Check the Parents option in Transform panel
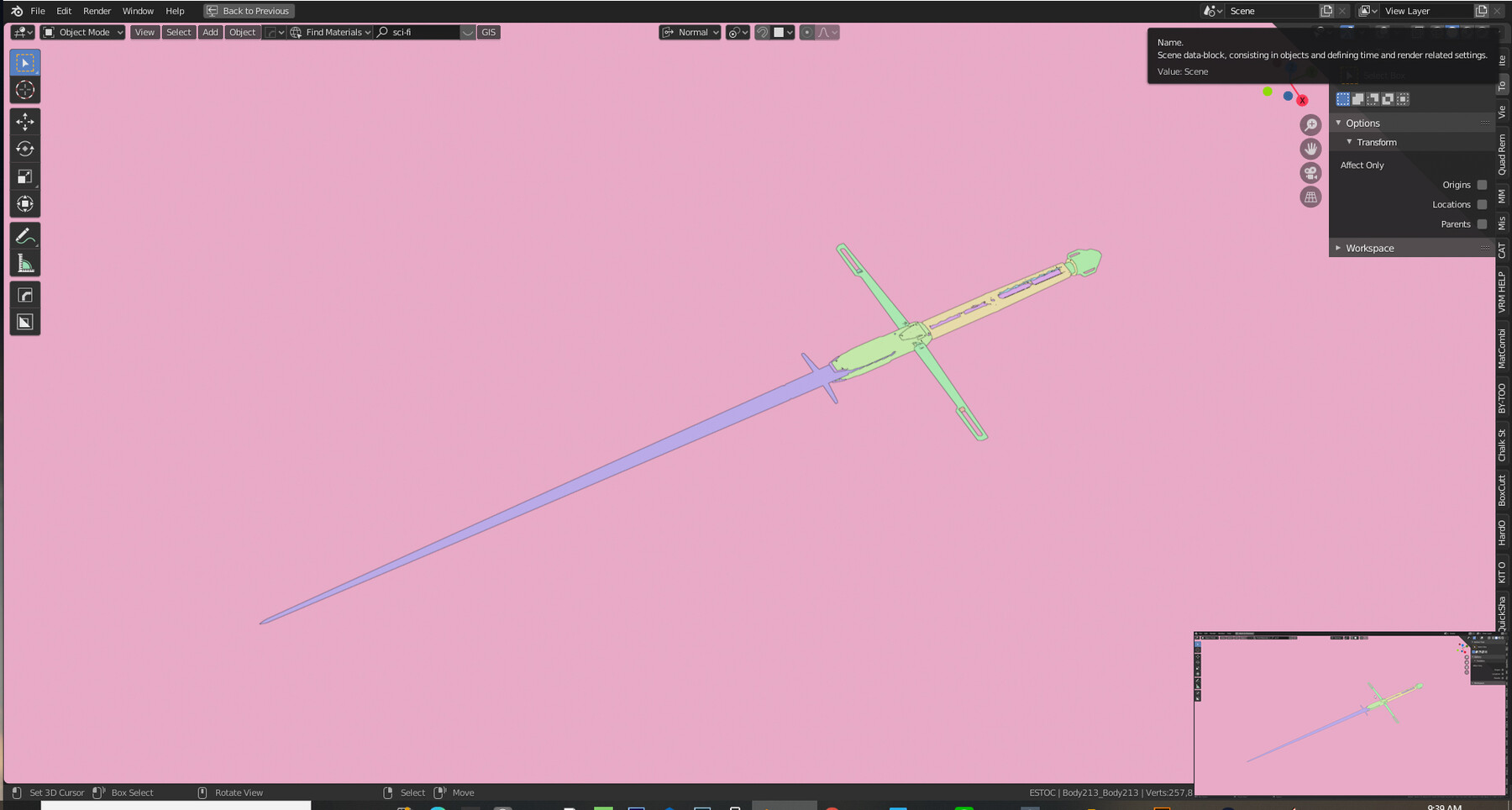1512x810 pixels. pos(1481,224)
